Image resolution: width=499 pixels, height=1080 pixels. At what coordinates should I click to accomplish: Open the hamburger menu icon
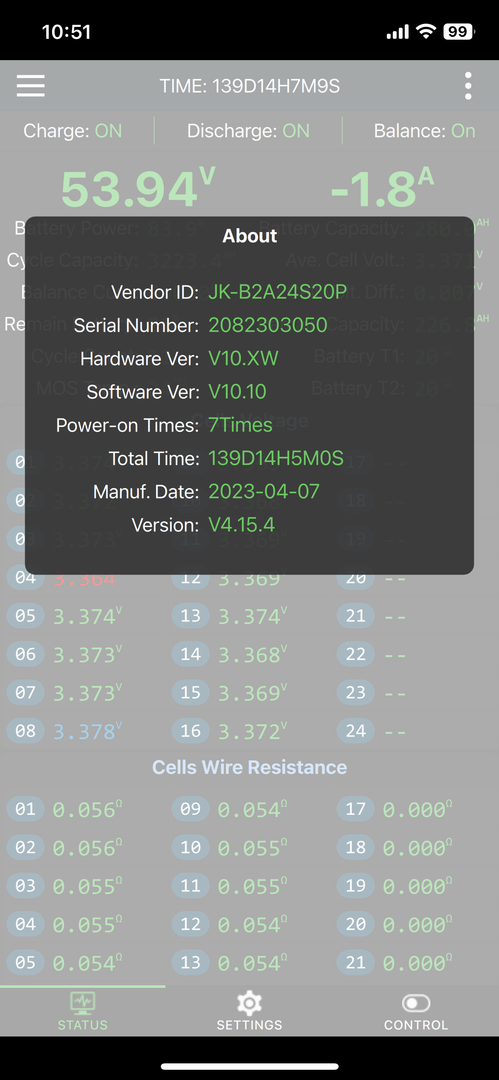pos(30,86)
